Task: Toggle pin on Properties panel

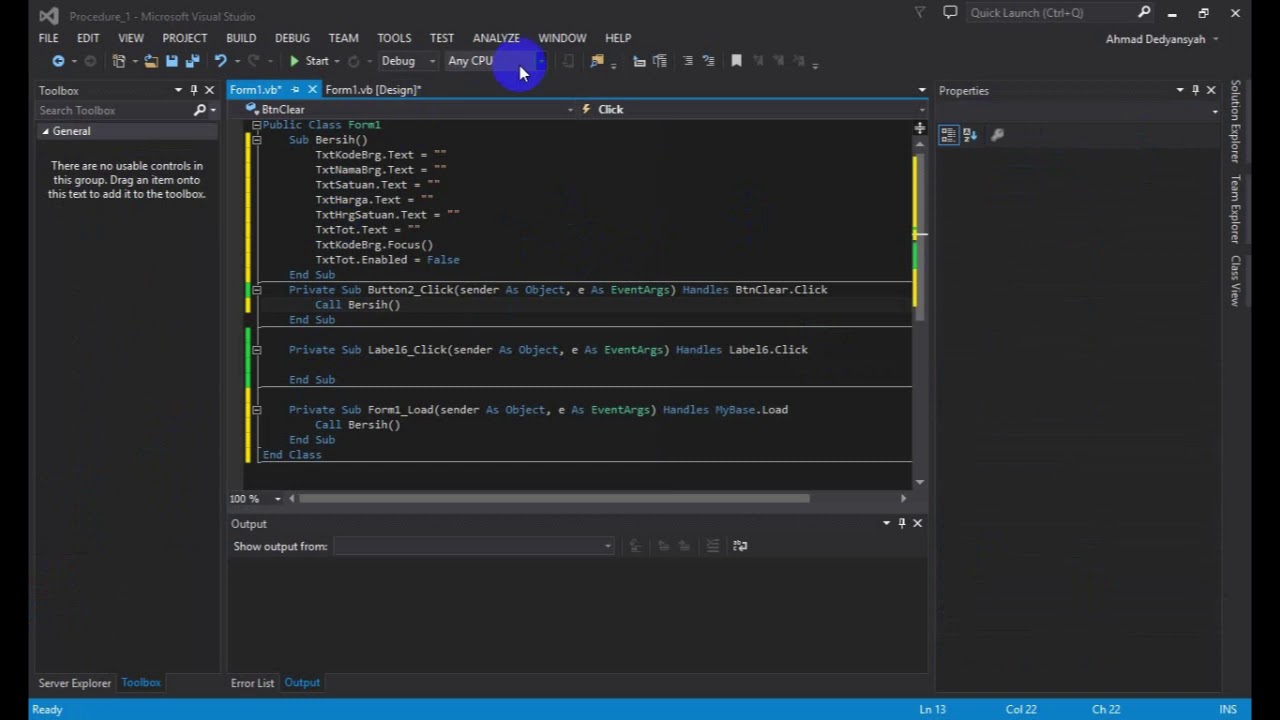Action: (1195, 90)
